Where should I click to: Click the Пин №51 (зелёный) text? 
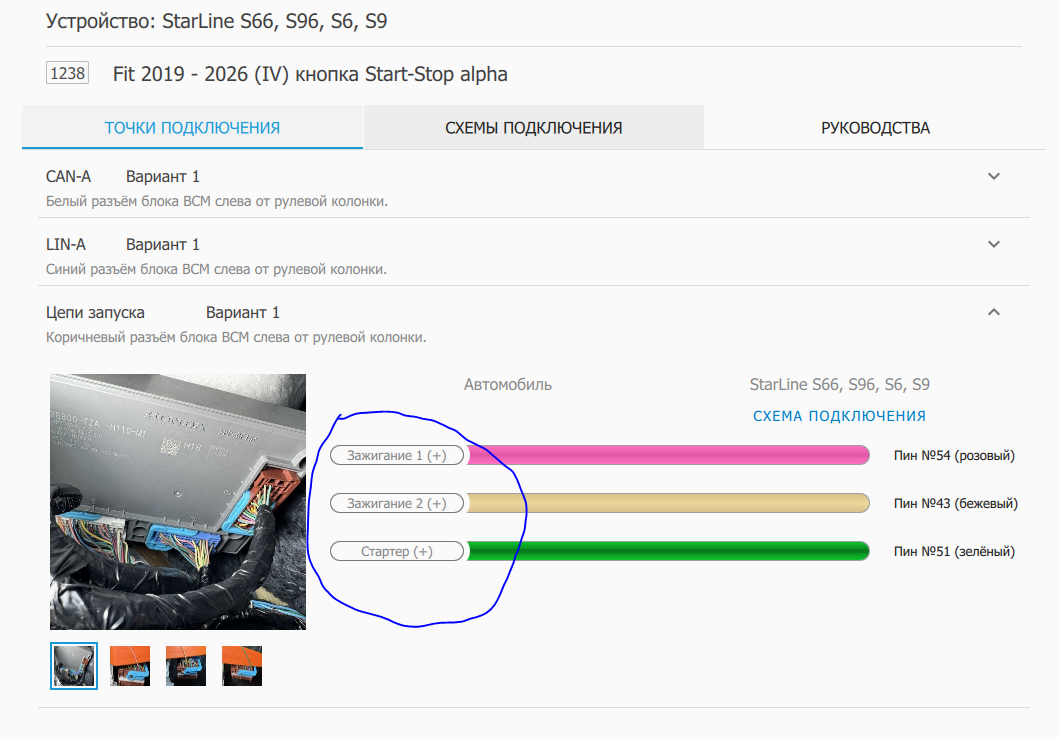pos(954,552)
